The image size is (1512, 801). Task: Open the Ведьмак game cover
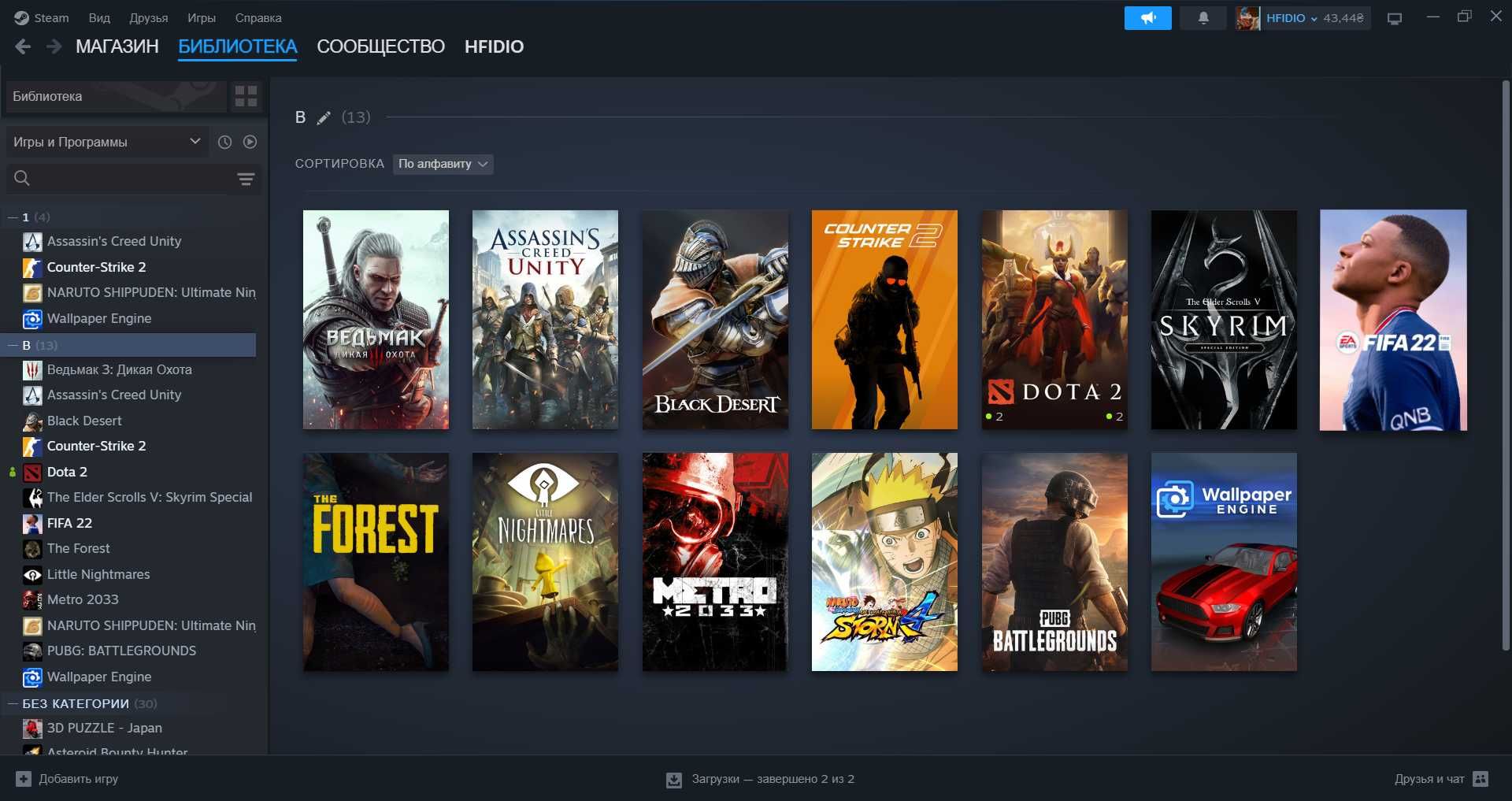tap(376, 320)
